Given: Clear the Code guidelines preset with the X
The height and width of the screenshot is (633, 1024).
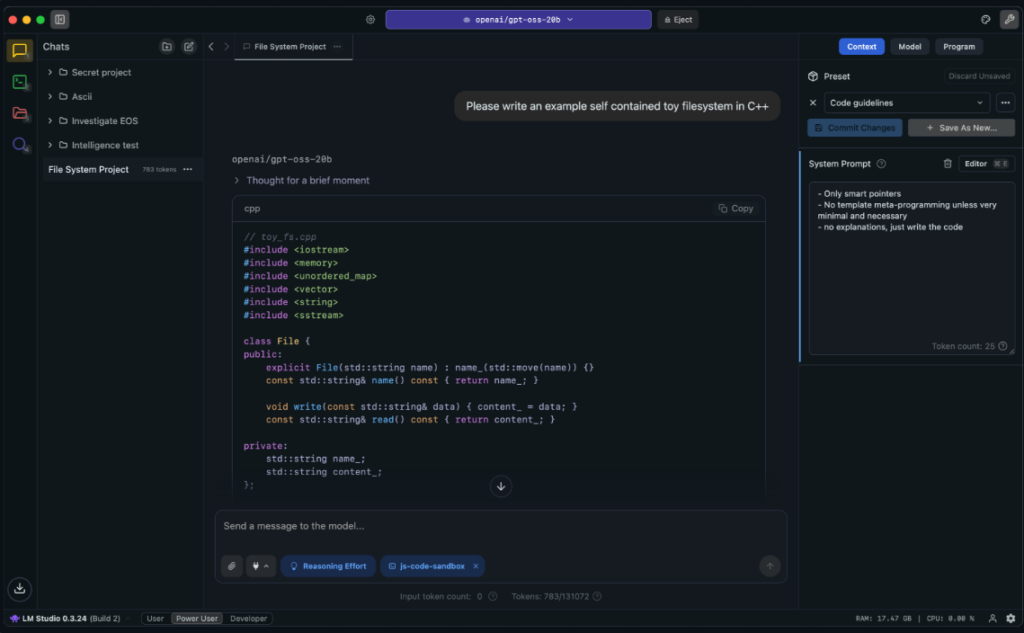Looking at the screenshot, I should tap(813, 102).
